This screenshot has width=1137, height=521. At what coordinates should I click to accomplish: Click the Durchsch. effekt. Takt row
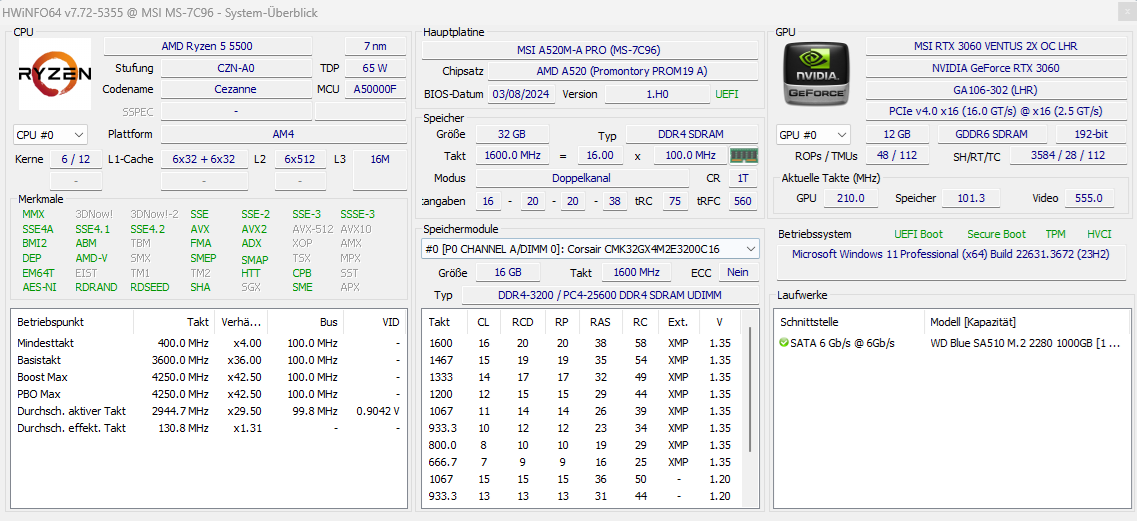tap(209, 428)
